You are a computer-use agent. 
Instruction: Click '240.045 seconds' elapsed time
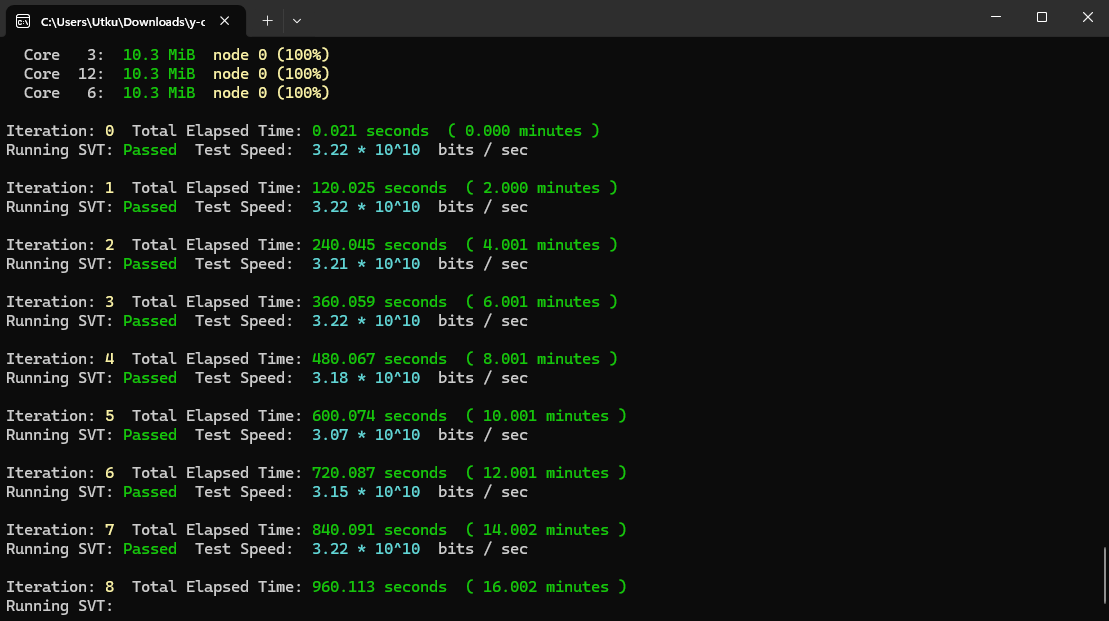coord(379,245)
